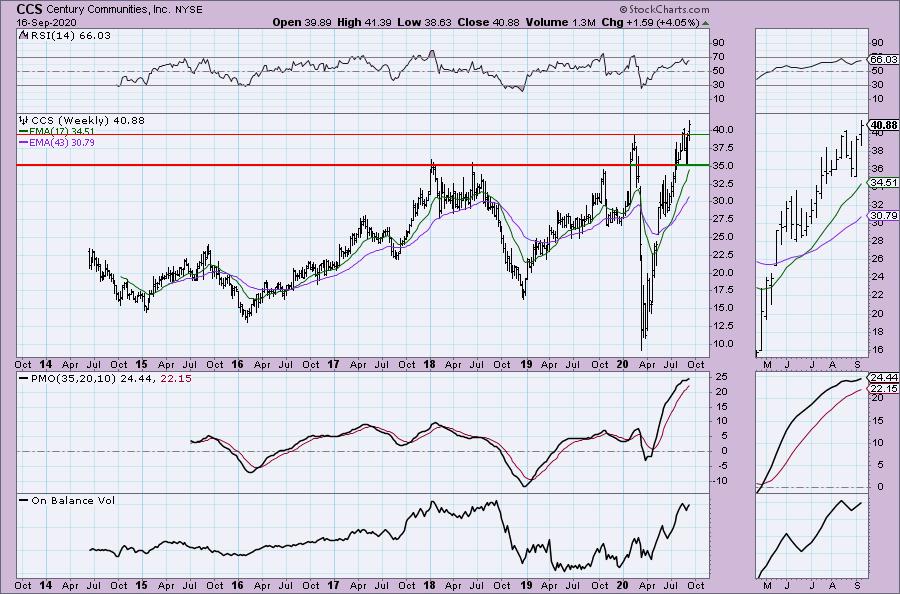Click the 16 price label in the right zoom panel
Viewport: 900px width, 594px height.
878,350
